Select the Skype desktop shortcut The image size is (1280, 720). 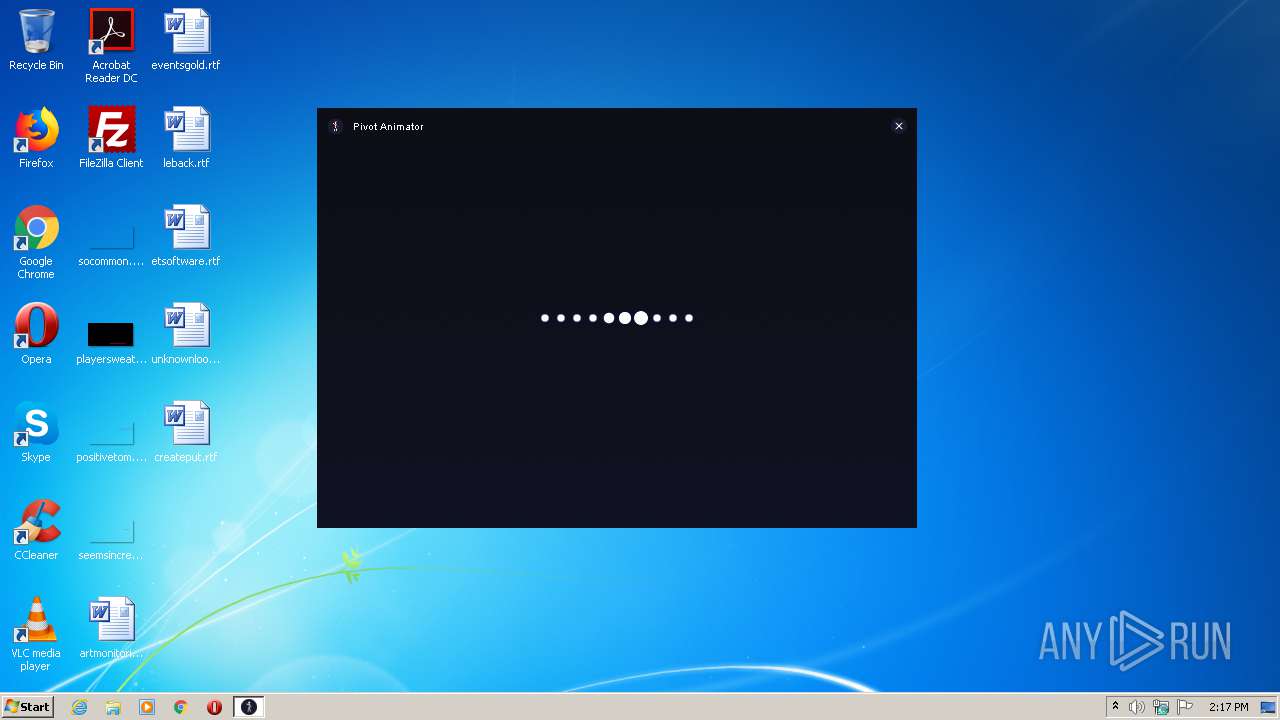point(36,432)
